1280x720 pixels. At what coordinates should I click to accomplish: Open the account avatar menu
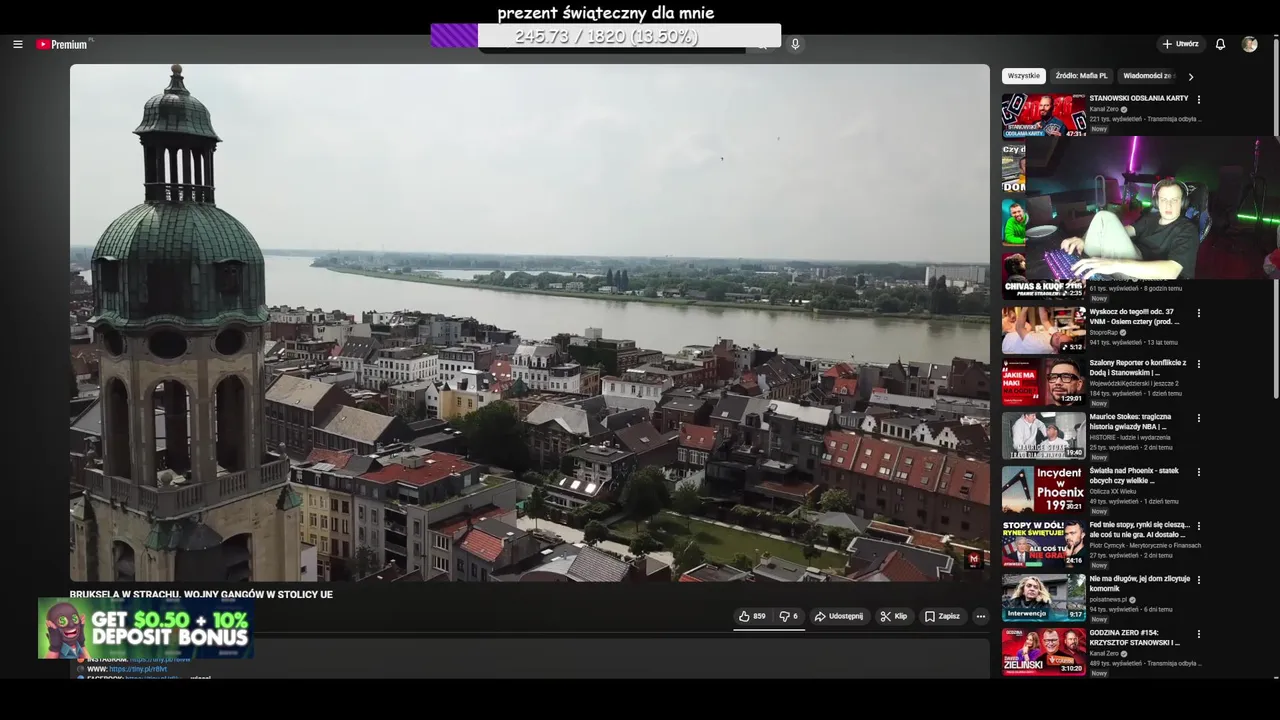pos(1249,44)
